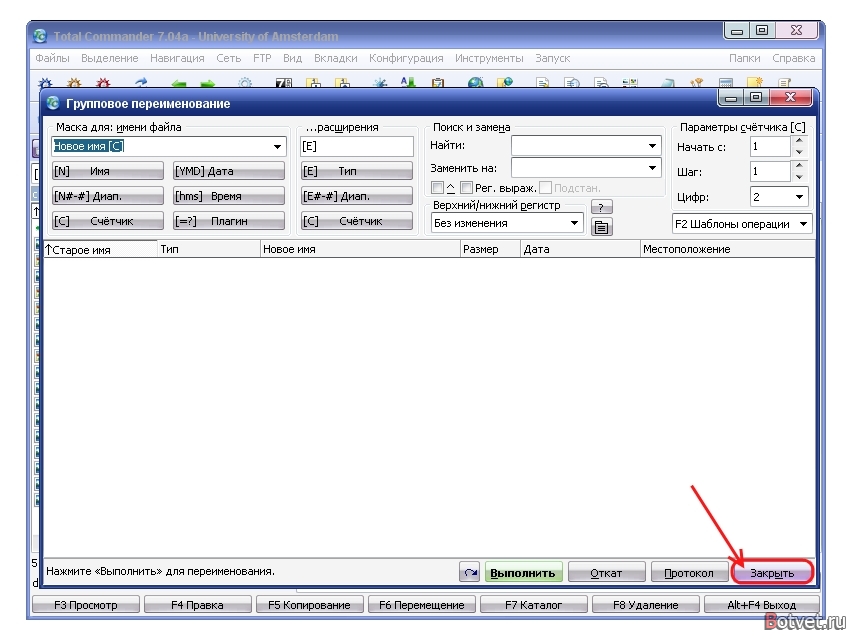Decrease the Начать с counter value
854x639 pixels.
click(799, 151)
